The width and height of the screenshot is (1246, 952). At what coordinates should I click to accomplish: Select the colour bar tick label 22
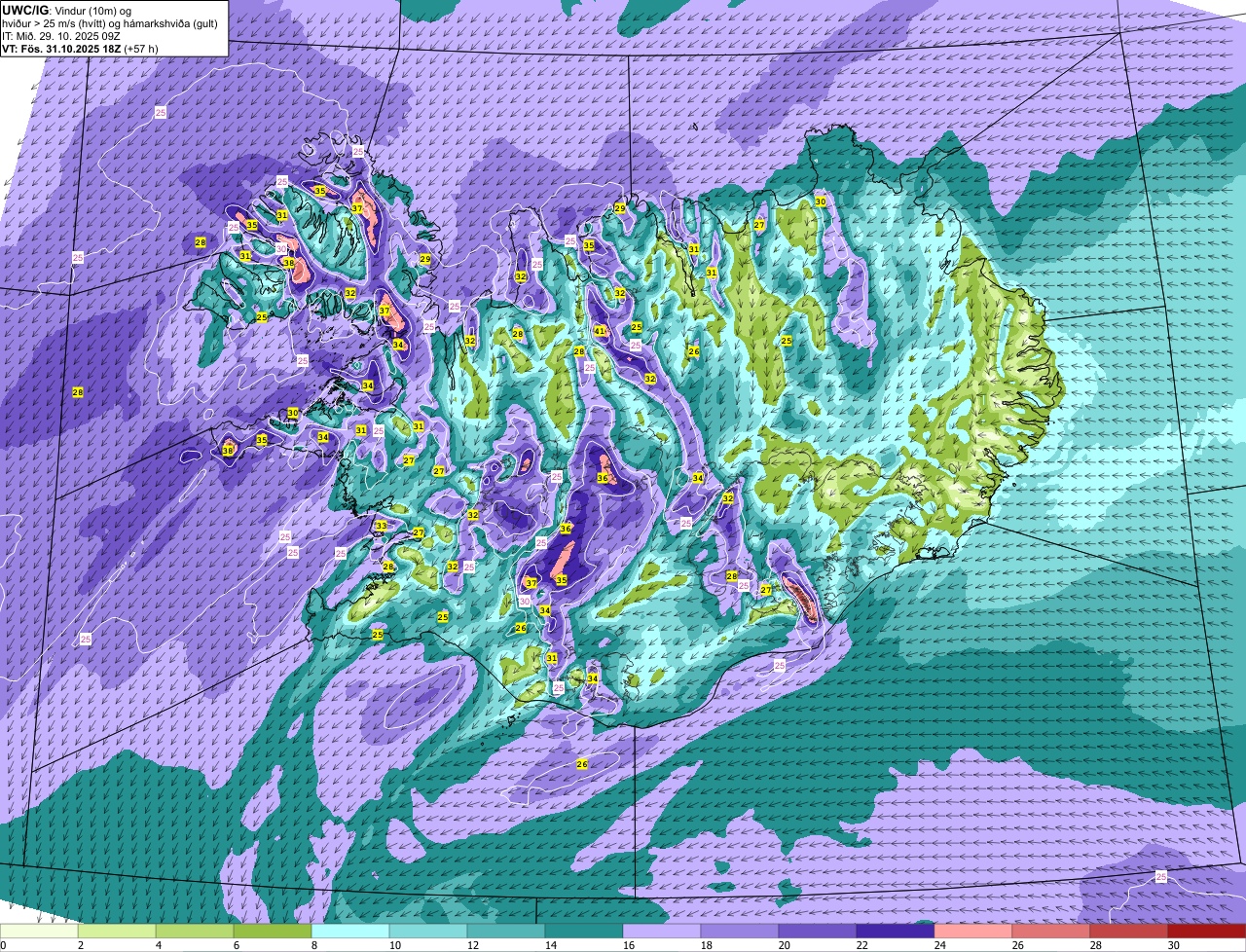coord(862,945)
